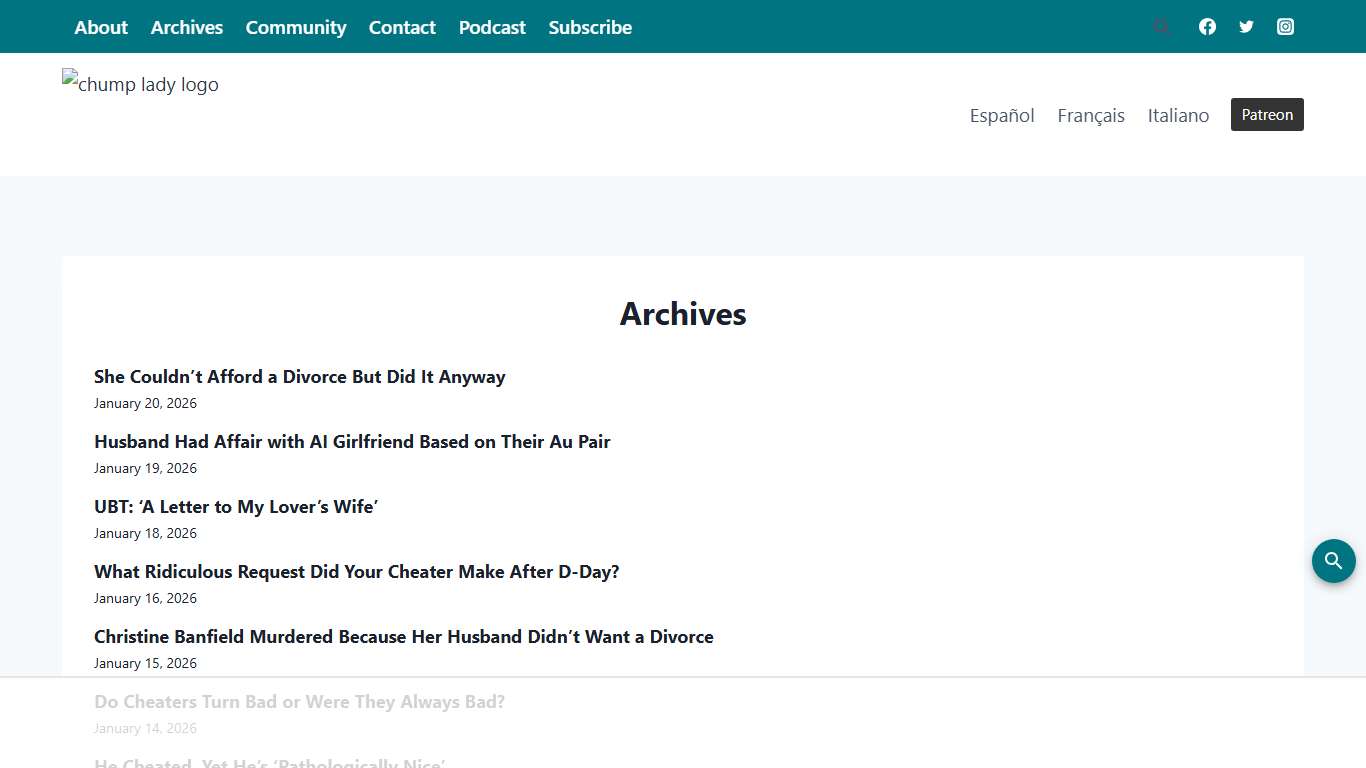
Task: Select Archives in the navigation menu
Action: click(x=187, y=27)
